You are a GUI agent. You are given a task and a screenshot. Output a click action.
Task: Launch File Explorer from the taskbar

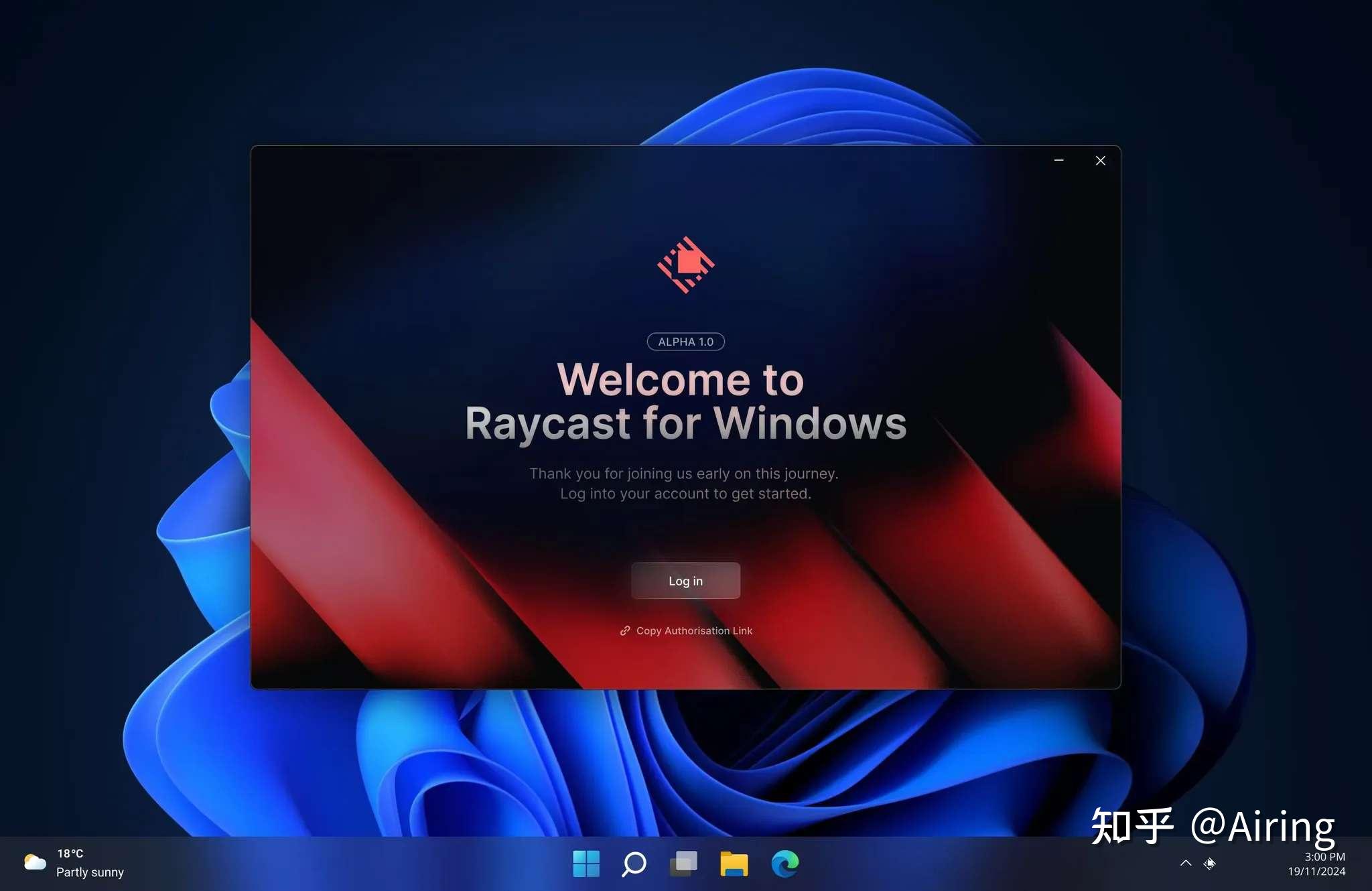[734, 864]
